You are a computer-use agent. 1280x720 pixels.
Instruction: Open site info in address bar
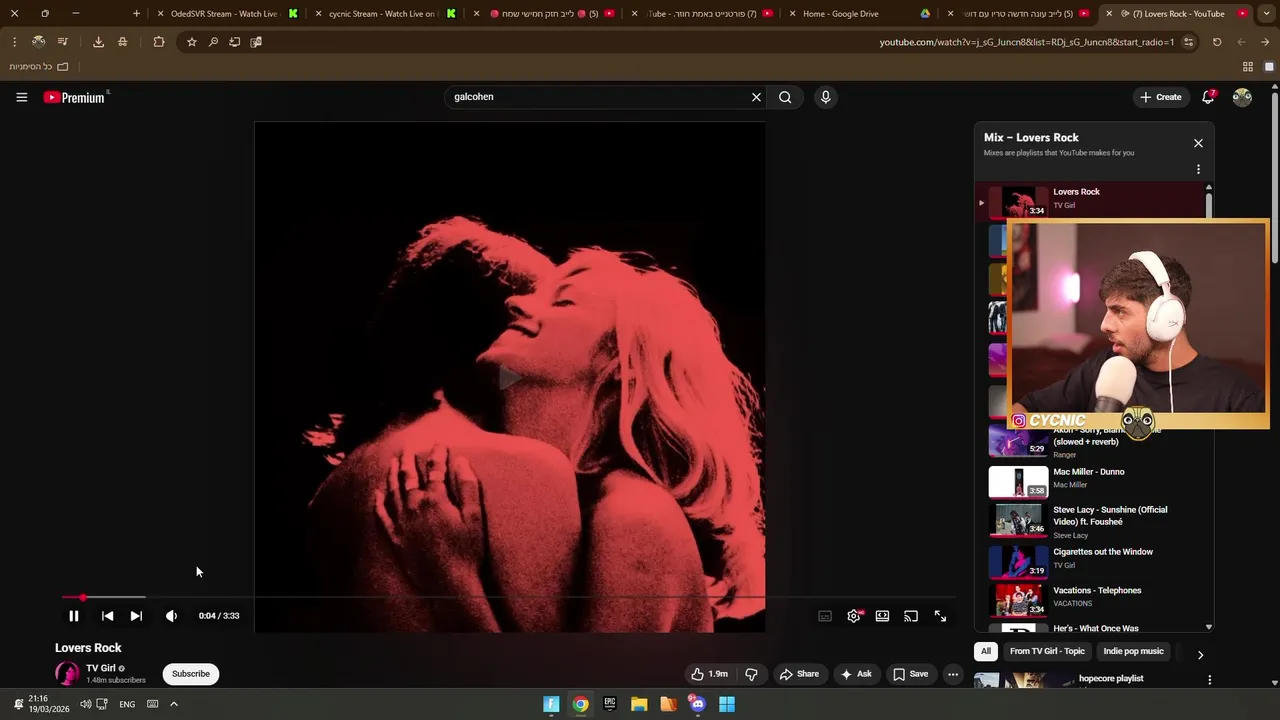point(1188,42)
